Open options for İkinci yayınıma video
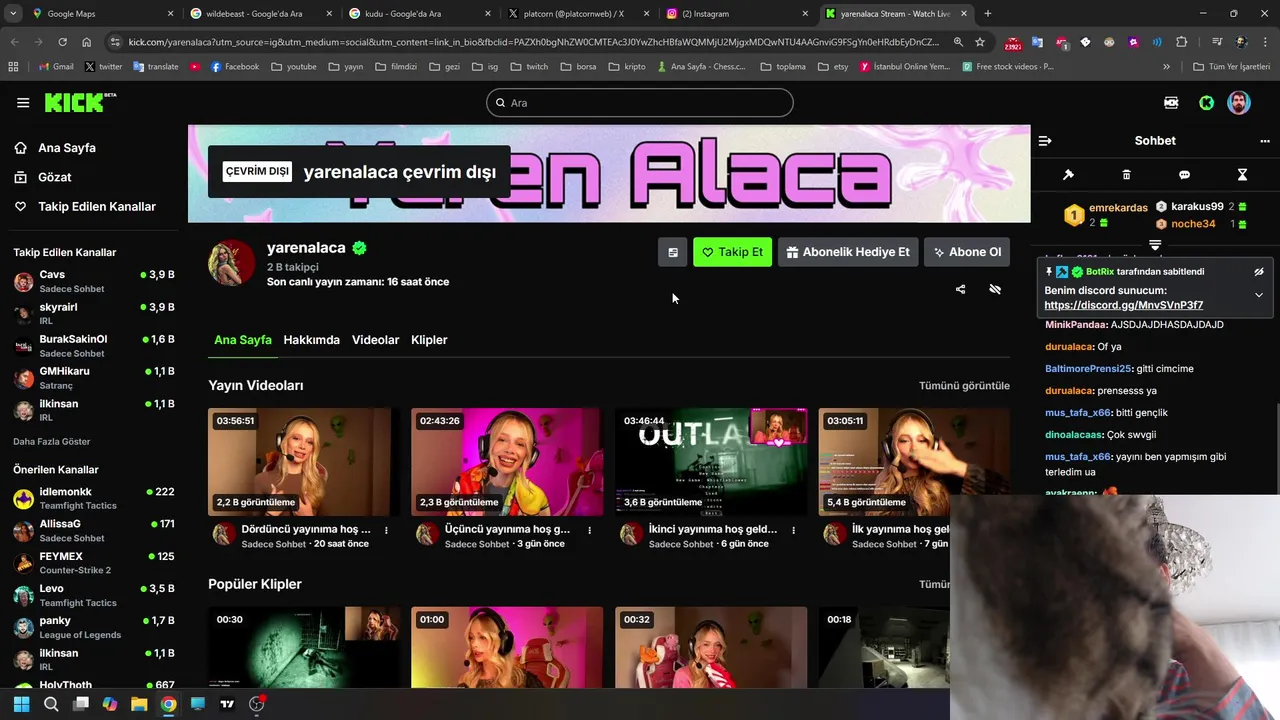Screen dimensions: 1280x720 click(794, 530)
